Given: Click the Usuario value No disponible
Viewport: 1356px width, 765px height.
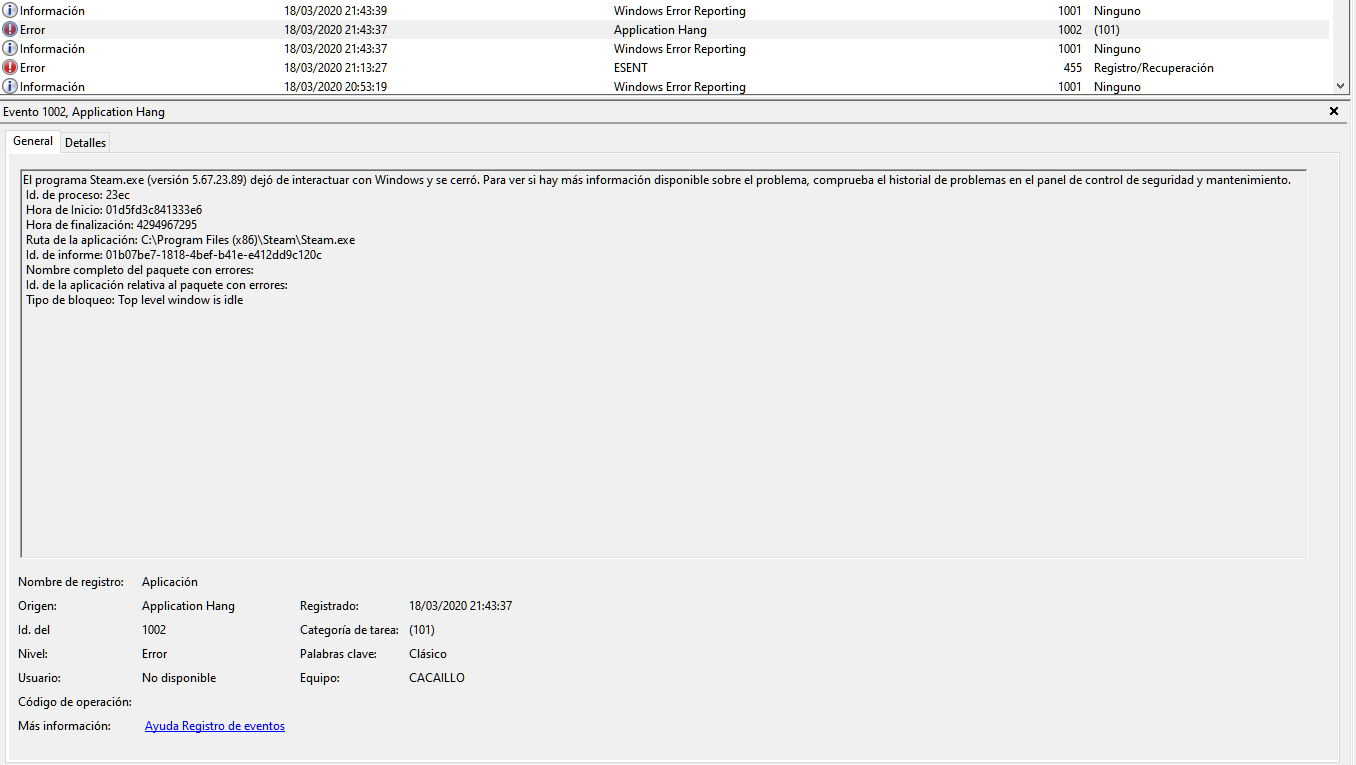Looking at the screenshot, I should (x=179, y=678).
